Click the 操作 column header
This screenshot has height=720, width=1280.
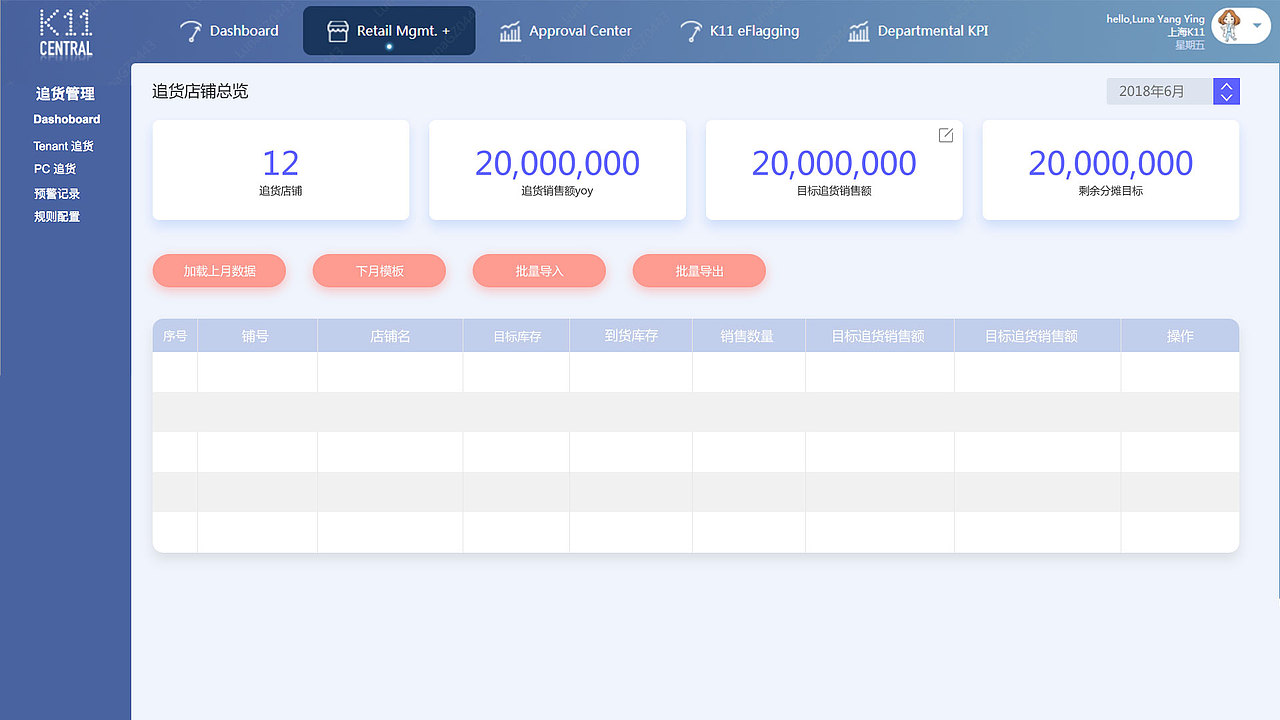point(1180,336)
